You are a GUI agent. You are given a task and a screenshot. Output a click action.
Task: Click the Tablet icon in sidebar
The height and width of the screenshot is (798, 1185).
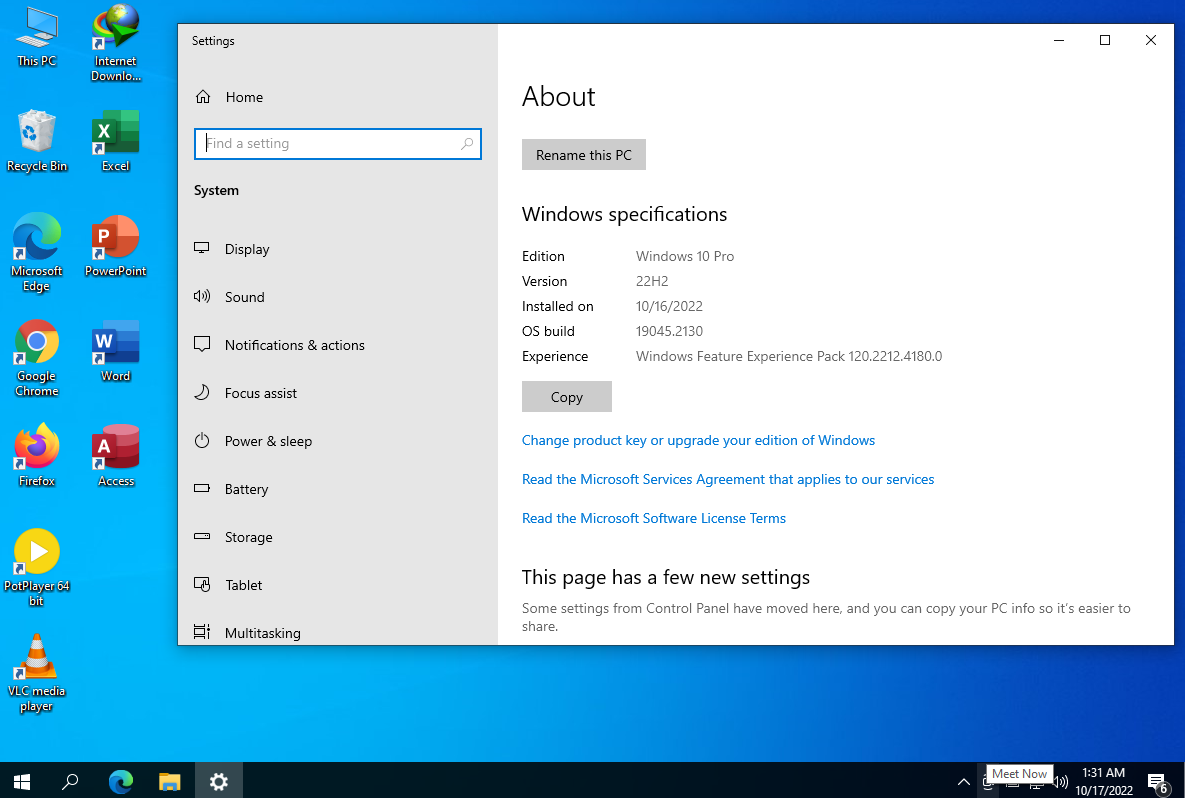click(202, 585)
